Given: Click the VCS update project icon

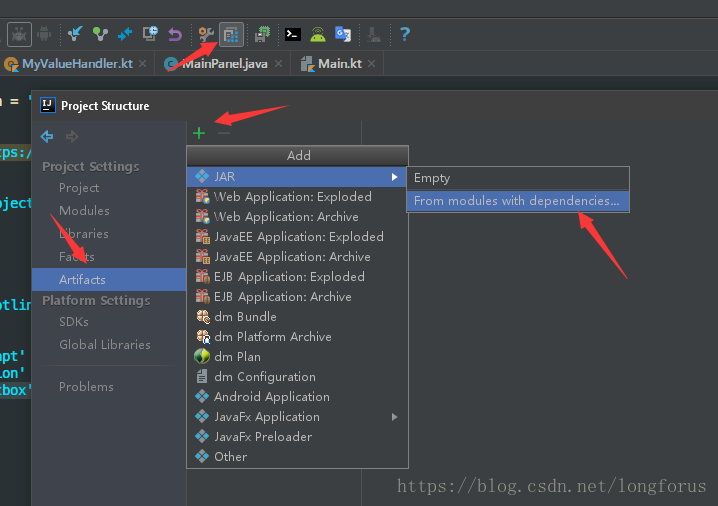Looking at the screenshot, I should [x=75, y=34].
